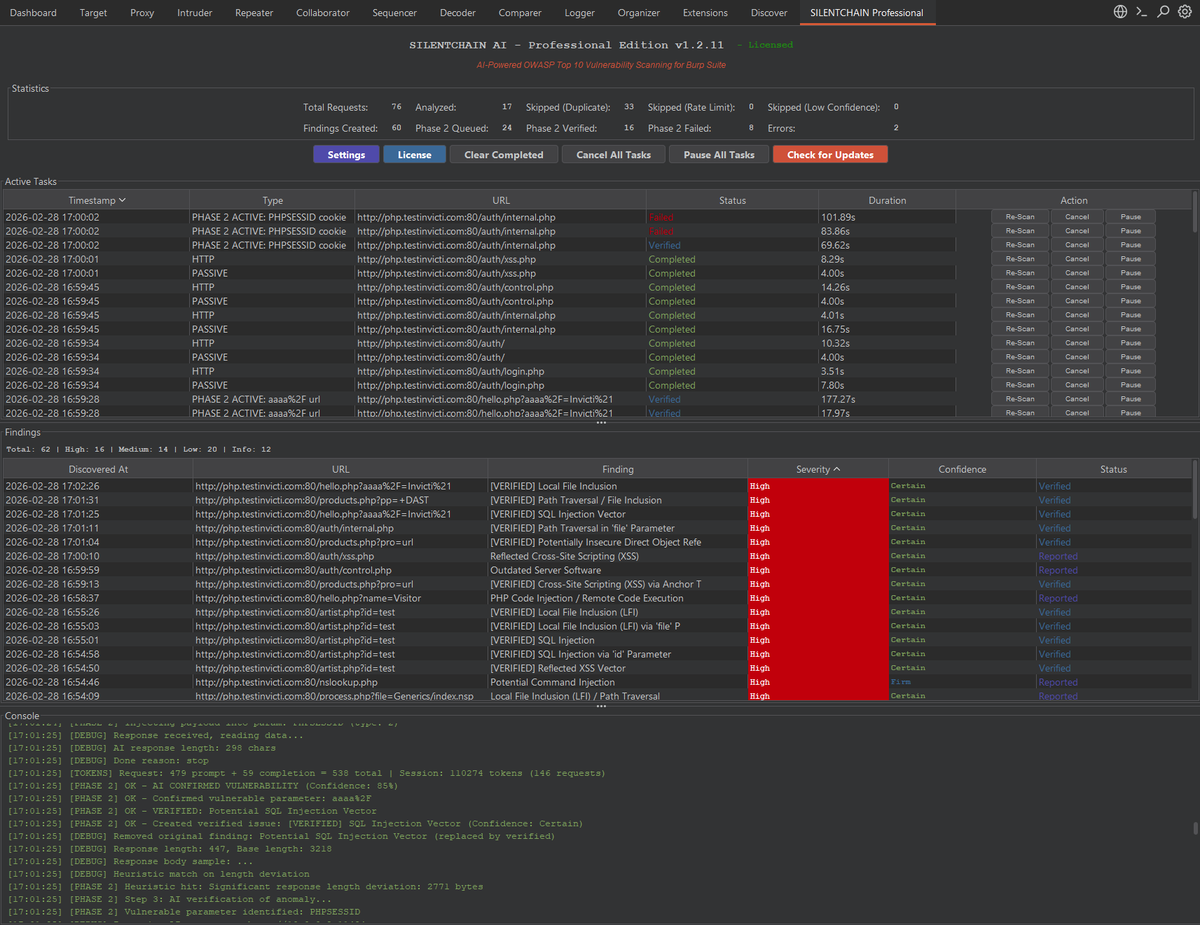
Task: Click the purple Settings button
Action: point(346,155)
